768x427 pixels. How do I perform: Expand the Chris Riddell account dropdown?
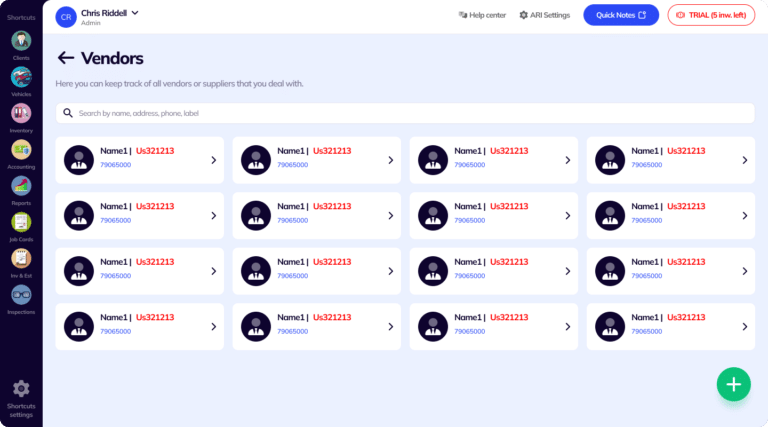click(x=135, y=13)
